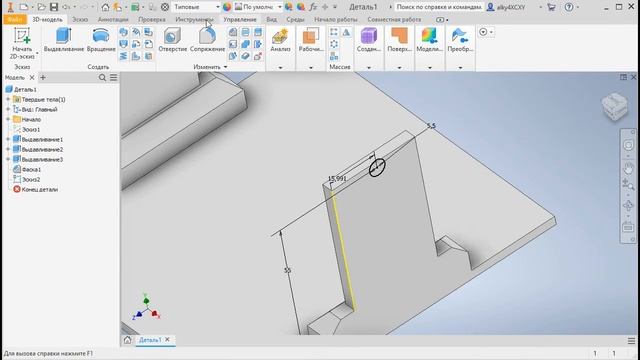Select the Pan hand tool in navigation bar
Image resolution: width=640 pixels, height=360 pixels.
pos(628,168)
